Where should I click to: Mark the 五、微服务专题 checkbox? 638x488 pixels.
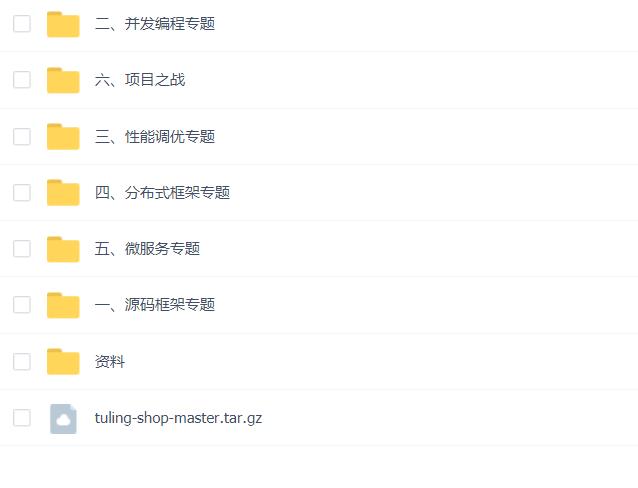click(22, 249)
